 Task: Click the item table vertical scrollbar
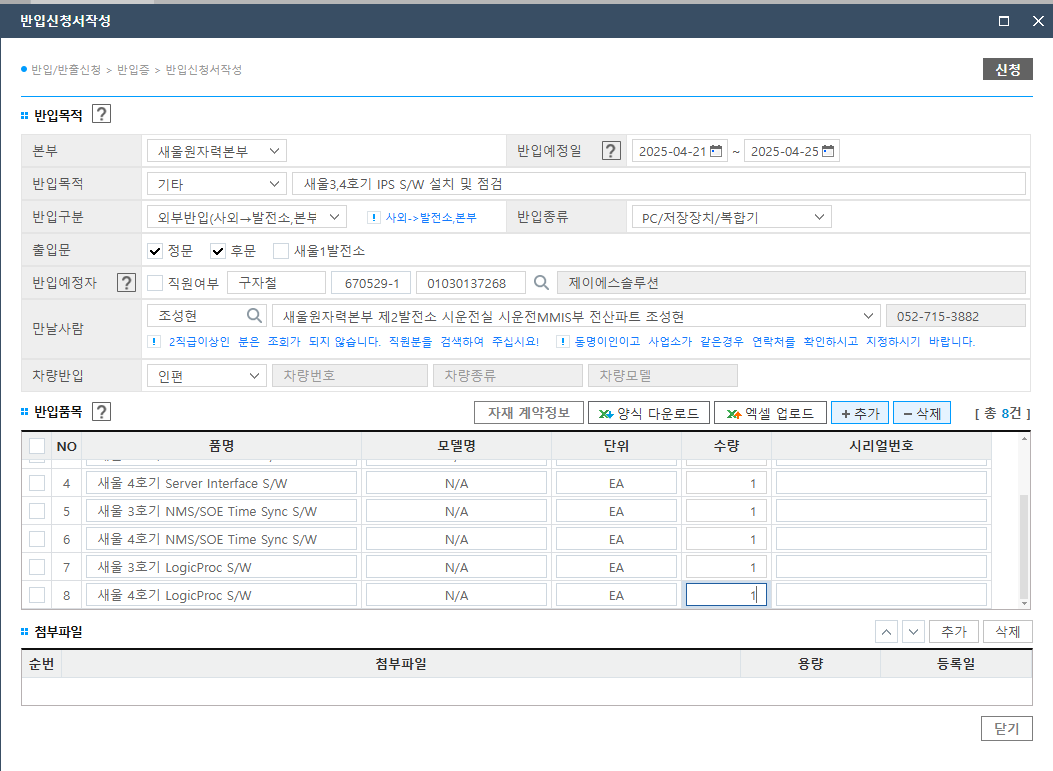point(1023,545)
